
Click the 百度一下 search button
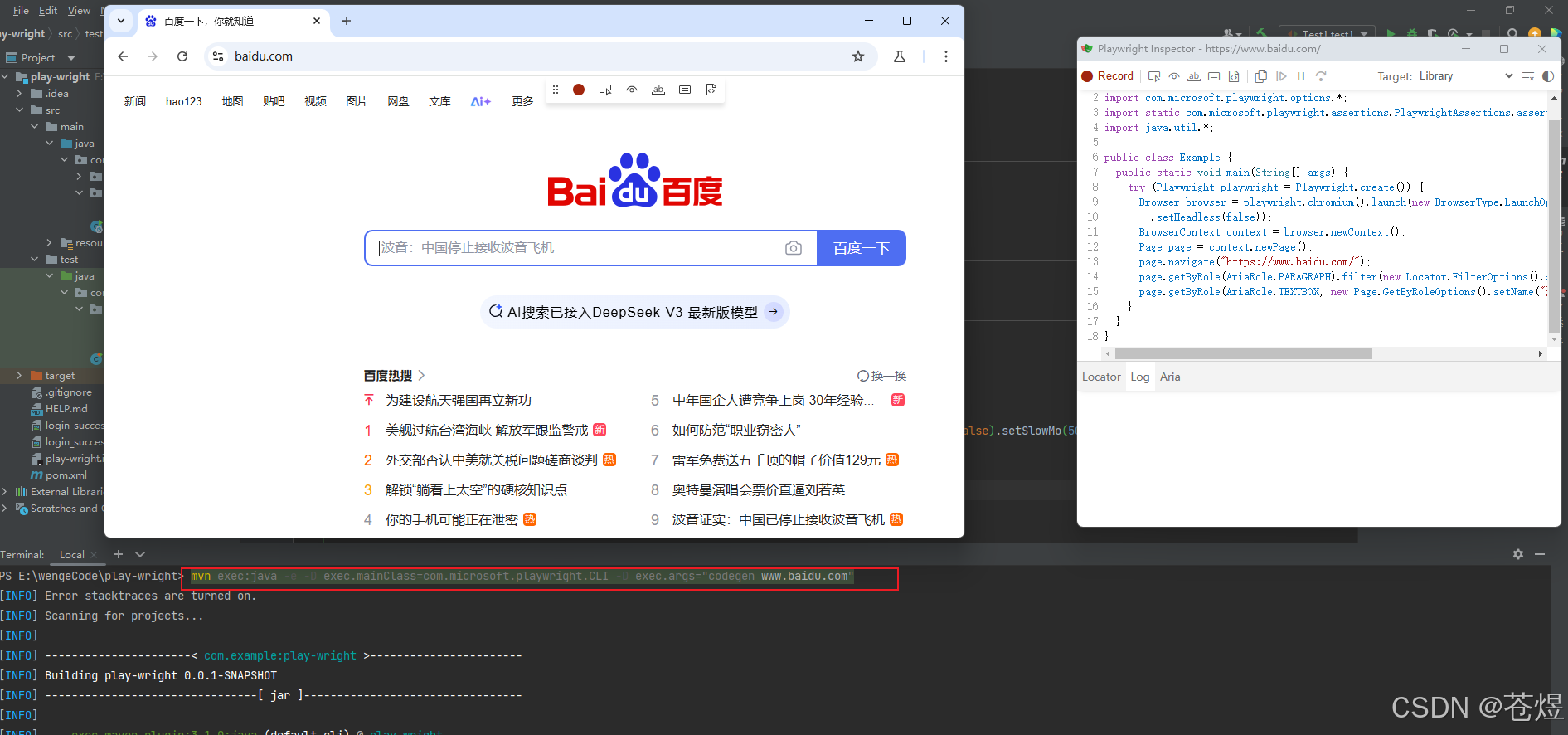pos(862,248)
